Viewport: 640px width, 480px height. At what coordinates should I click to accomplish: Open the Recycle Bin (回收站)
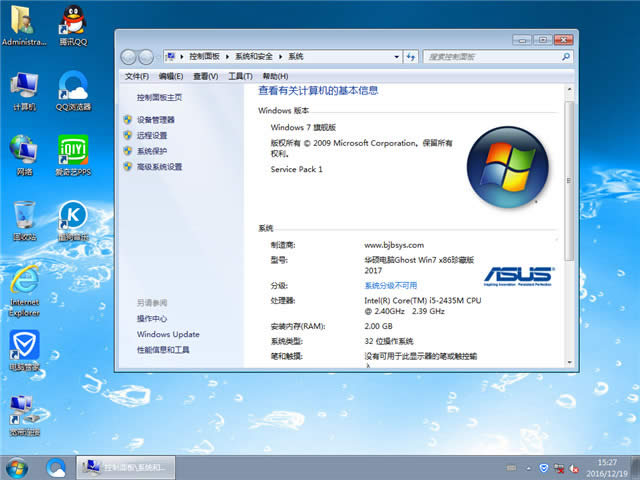[x=24, y=220]
